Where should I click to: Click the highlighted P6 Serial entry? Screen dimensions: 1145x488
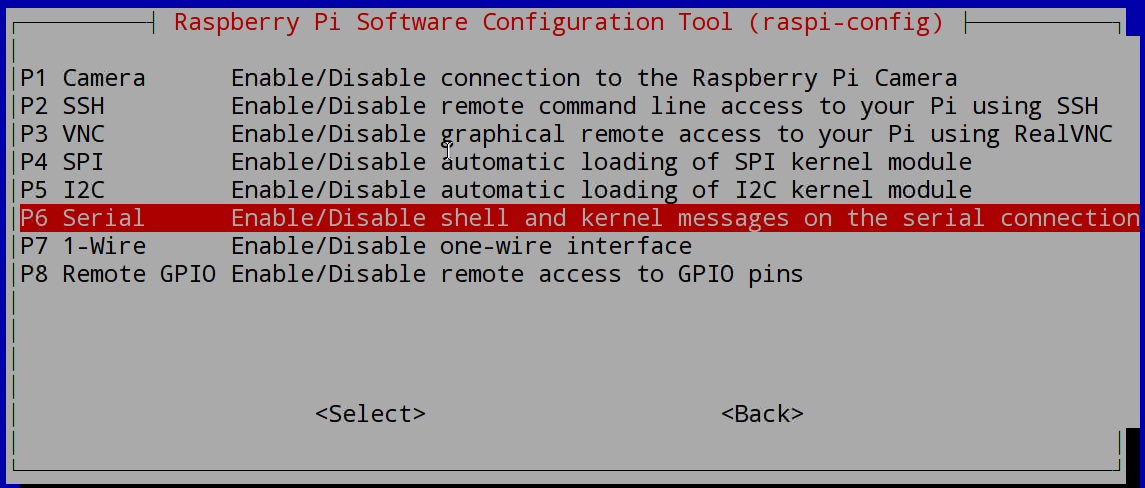tap(578, 218)
